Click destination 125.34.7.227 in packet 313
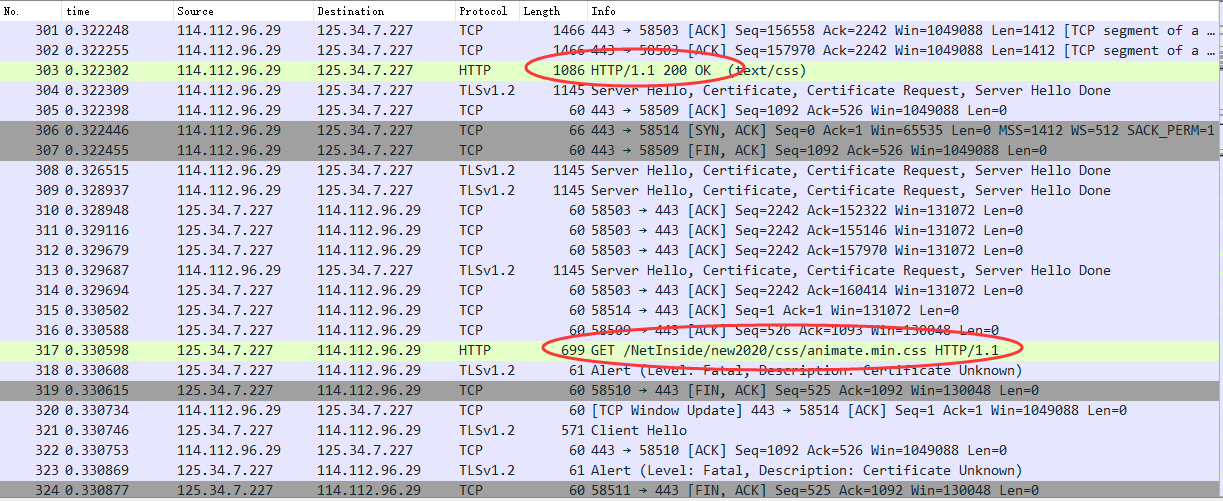This screenshot has width=1223, height=501. [x=365, y=270]
